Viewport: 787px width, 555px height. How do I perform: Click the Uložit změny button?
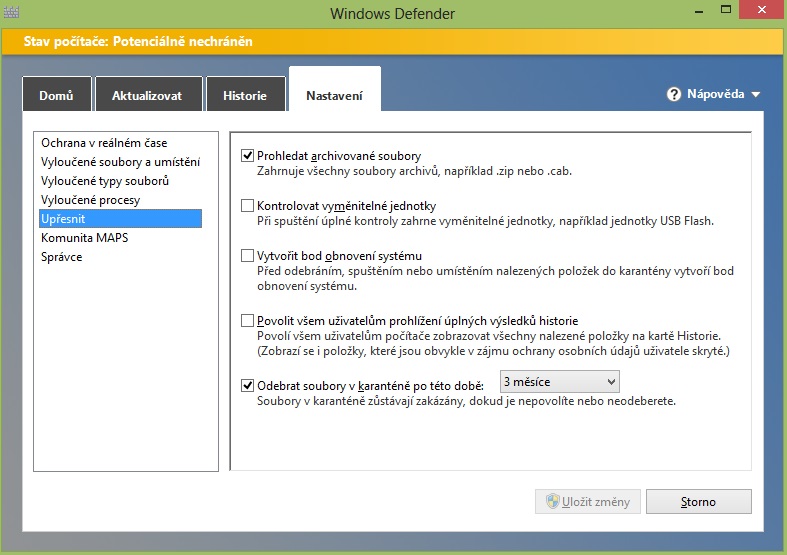[588, 502]
